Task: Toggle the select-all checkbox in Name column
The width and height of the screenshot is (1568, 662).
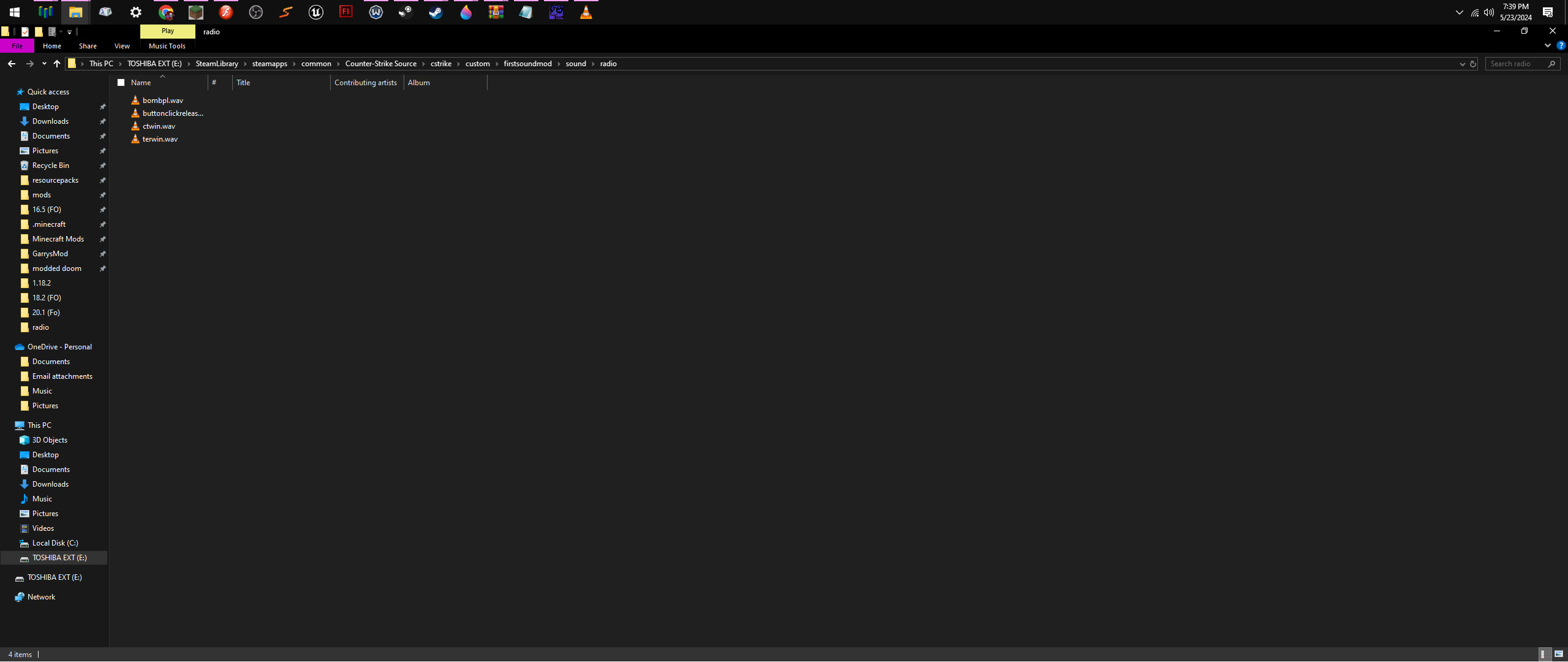Action: pyautogui.click(x=122, y=82)
